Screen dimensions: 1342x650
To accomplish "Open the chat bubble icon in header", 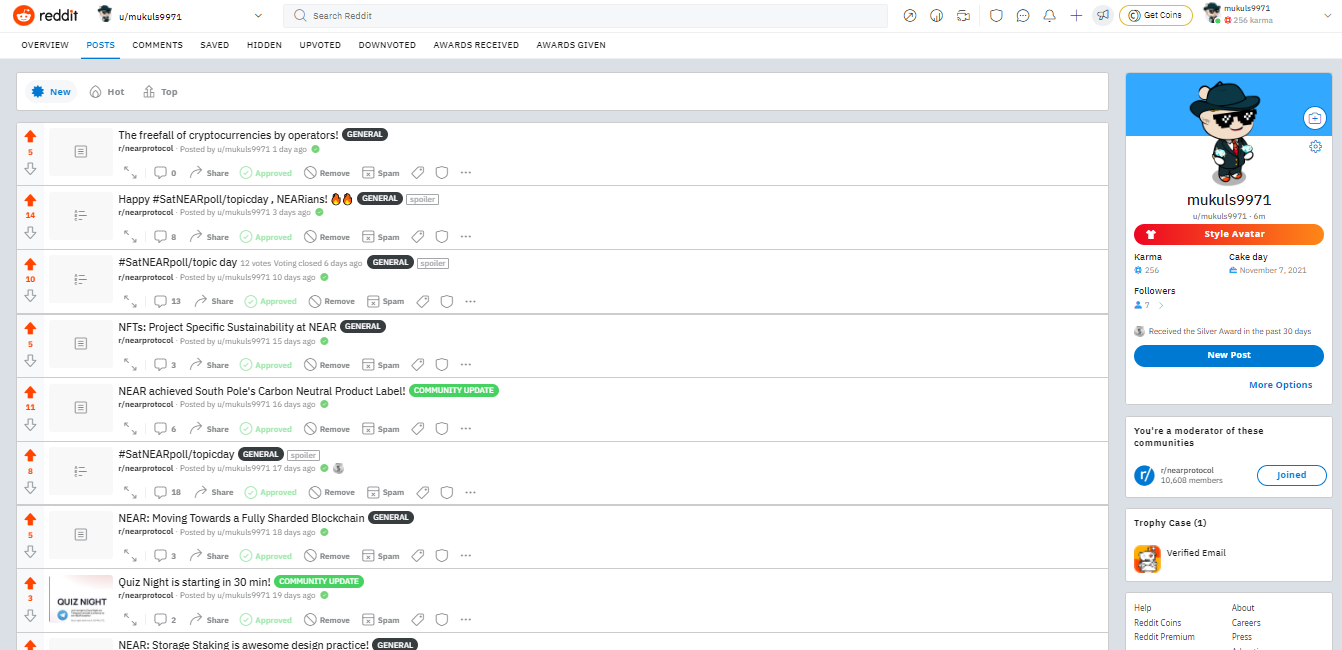I will 1023,16.
